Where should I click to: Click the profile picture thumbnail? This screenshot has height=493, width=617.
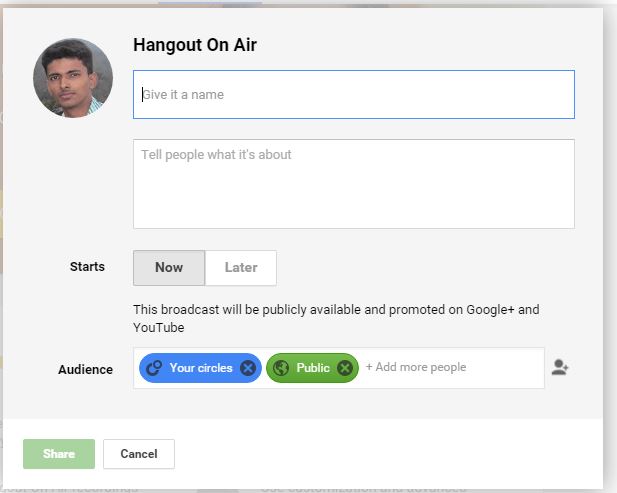click(x=73, y=78)
